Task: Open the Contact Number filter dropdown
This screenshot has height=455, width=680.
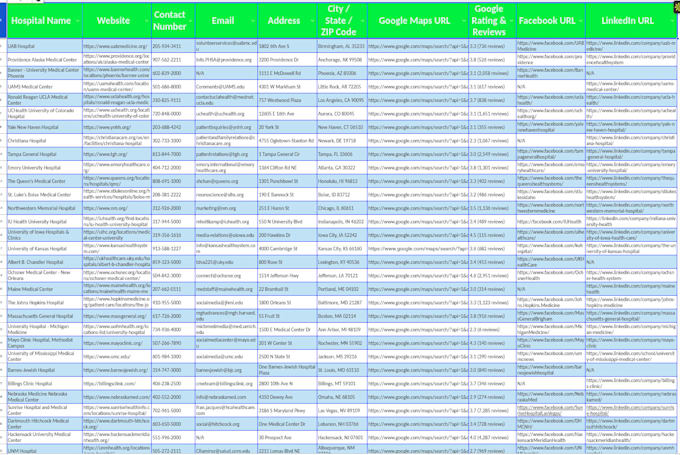Action: click(191, 21)
